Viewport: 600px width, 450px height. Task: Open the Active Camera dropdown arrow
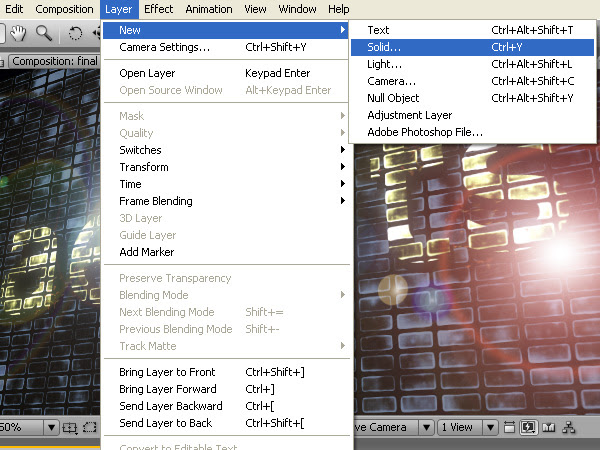tap(426, 427)
